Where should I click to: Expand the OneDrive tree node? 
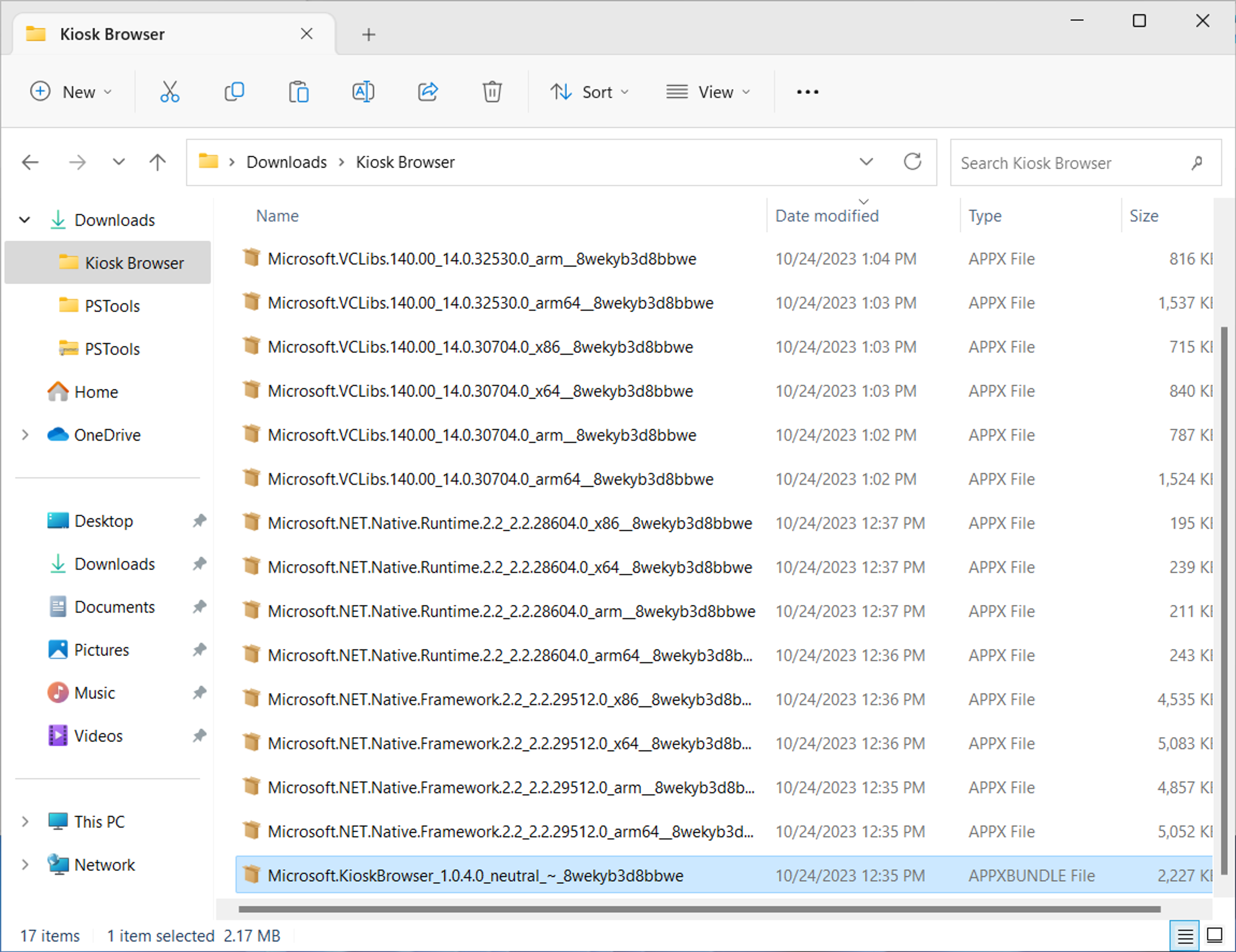pyautogui.click(x=24, y=435)
